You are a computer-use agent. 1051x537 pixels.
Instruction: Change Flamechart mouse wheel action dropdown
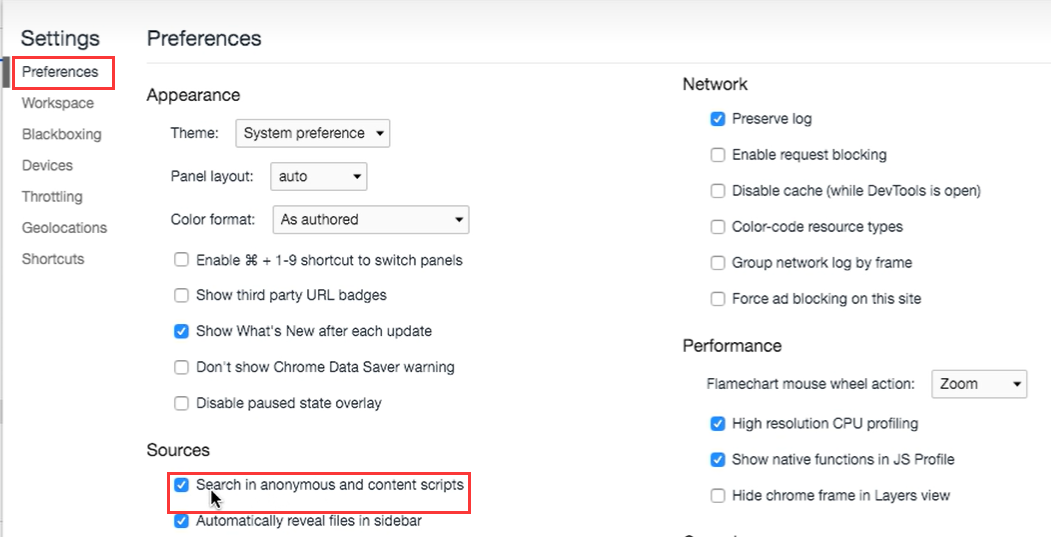979,383
